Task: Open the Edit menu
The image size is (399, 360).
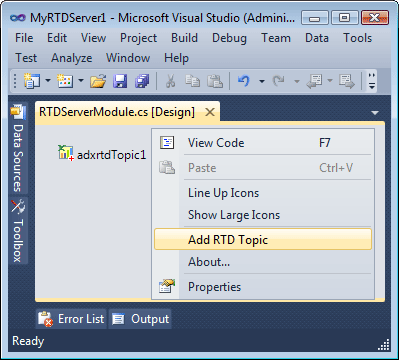Action: point(57,38)
